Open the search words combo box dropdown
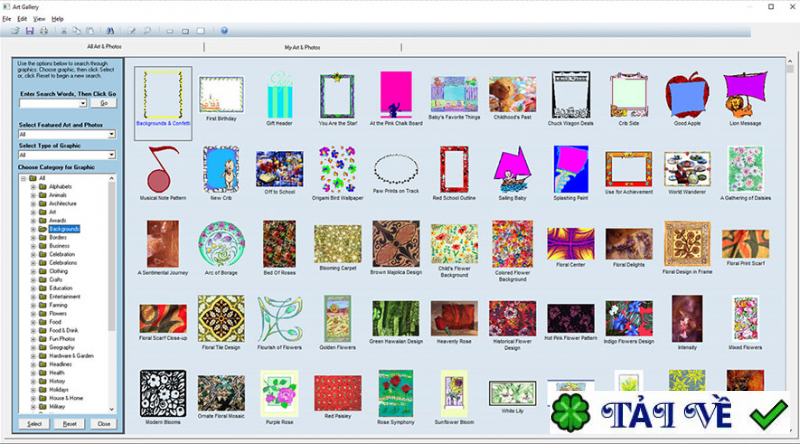Viewport: 800px width, 444px height. [83, 104]
